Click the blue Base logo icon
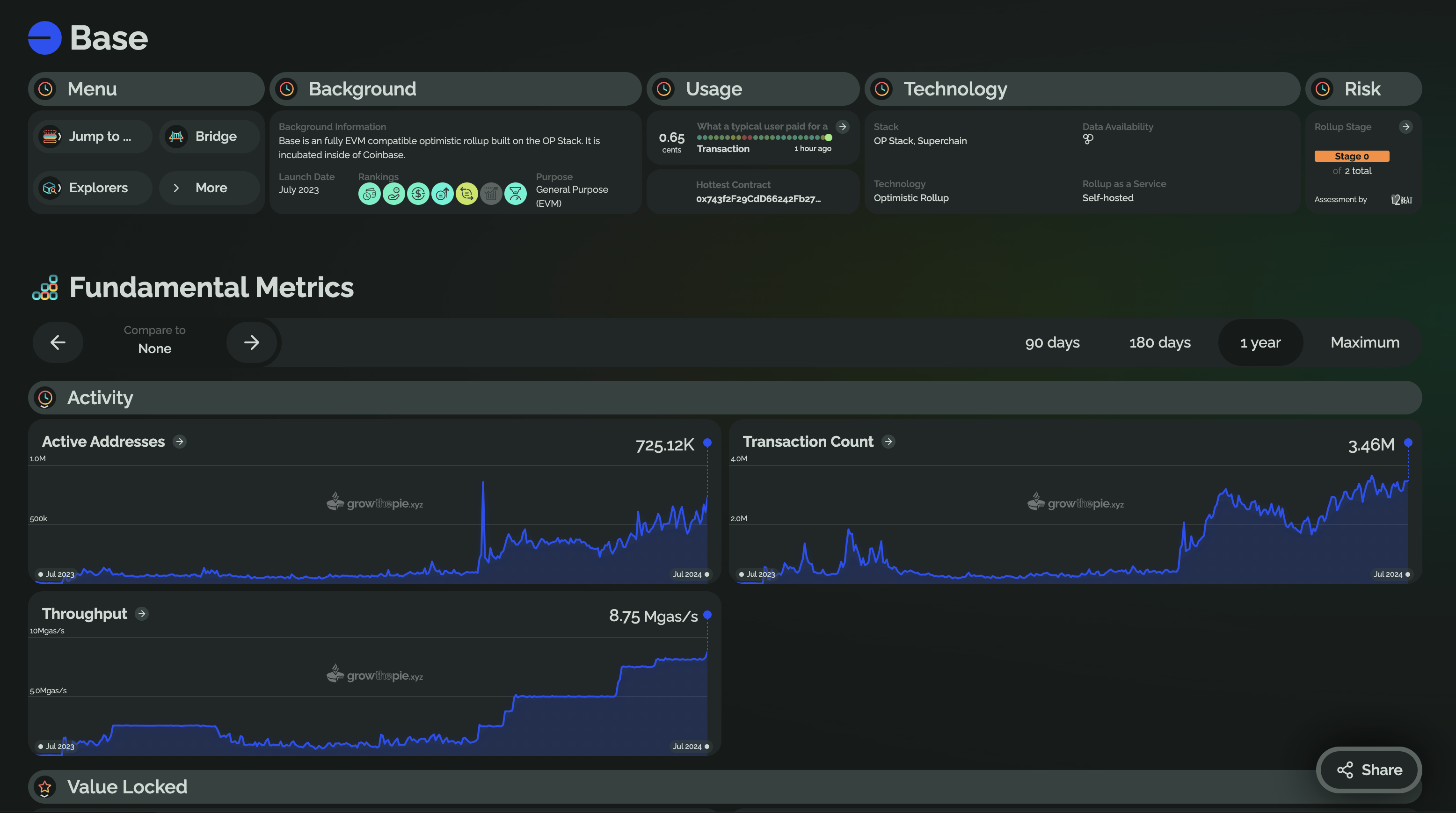This screenshot has width=1456, height=813. pyautogui.click(x=44, y=38)
